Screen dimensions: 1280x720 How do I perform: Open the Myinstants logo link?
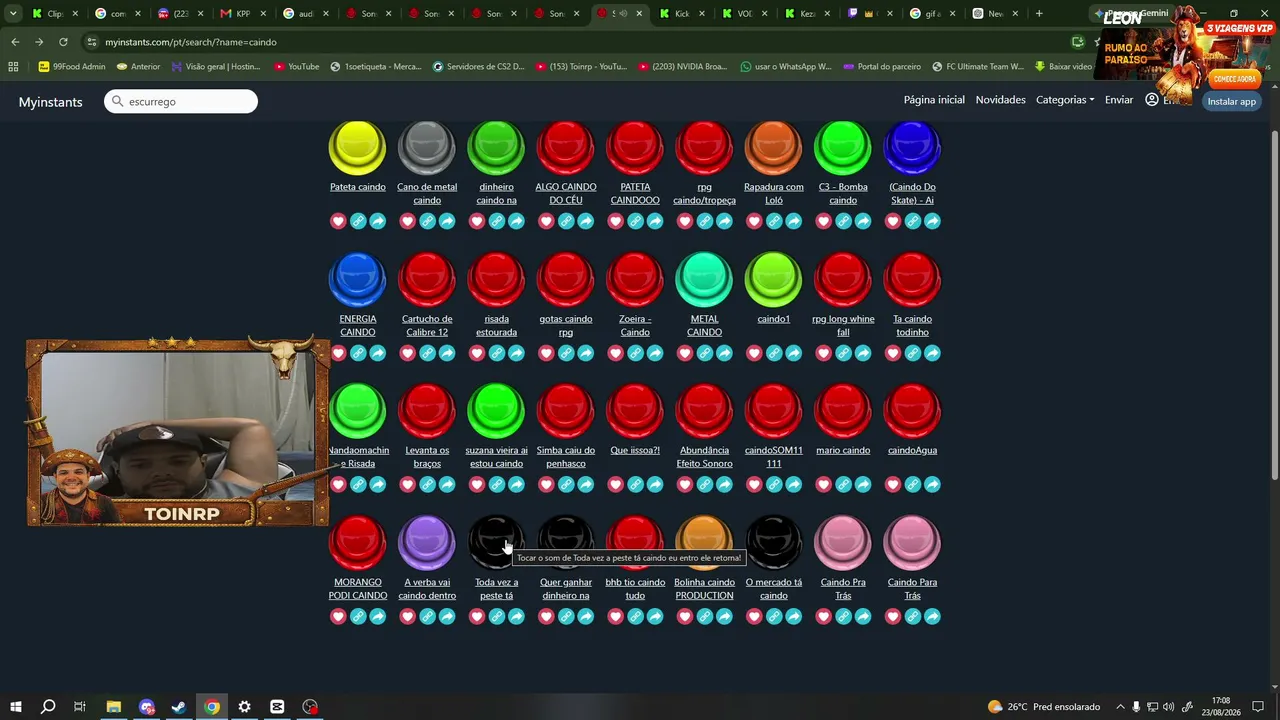pos(50,102)
